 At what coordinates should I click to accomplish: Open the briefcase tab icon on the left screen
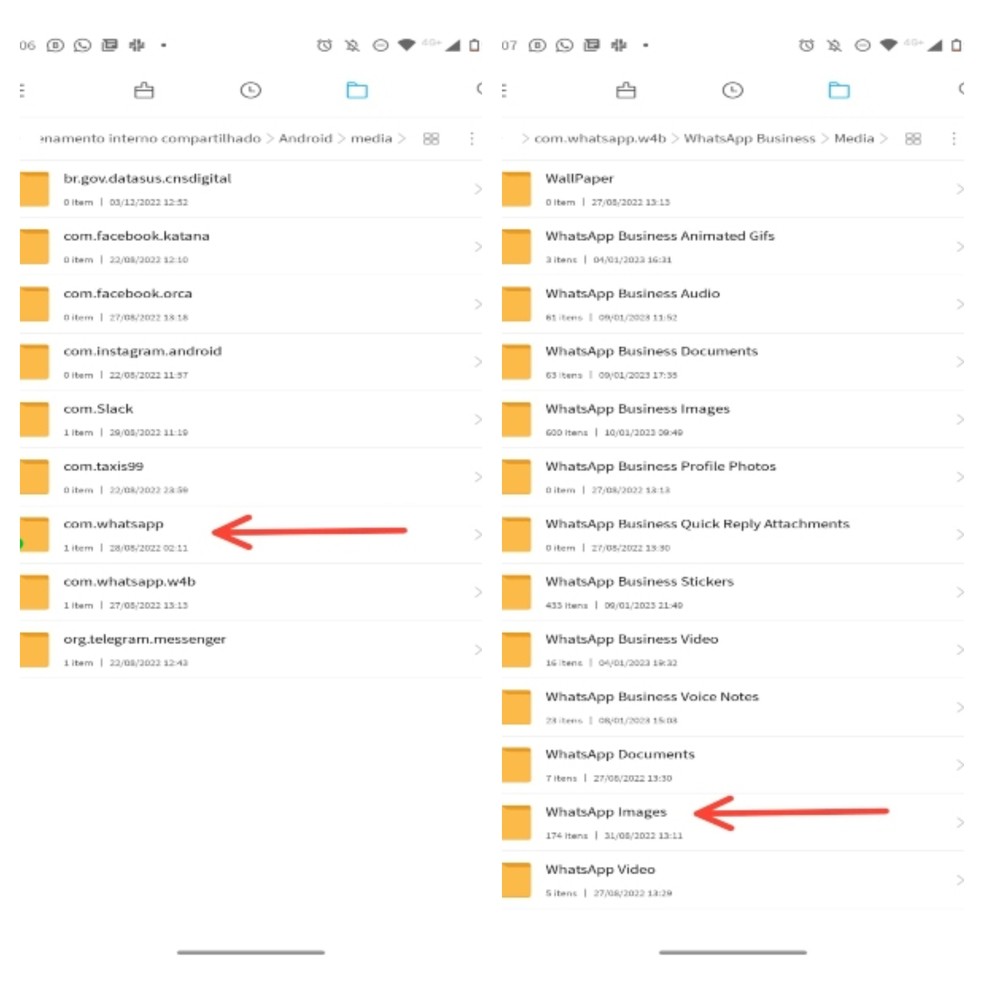[x=144, y=90]
